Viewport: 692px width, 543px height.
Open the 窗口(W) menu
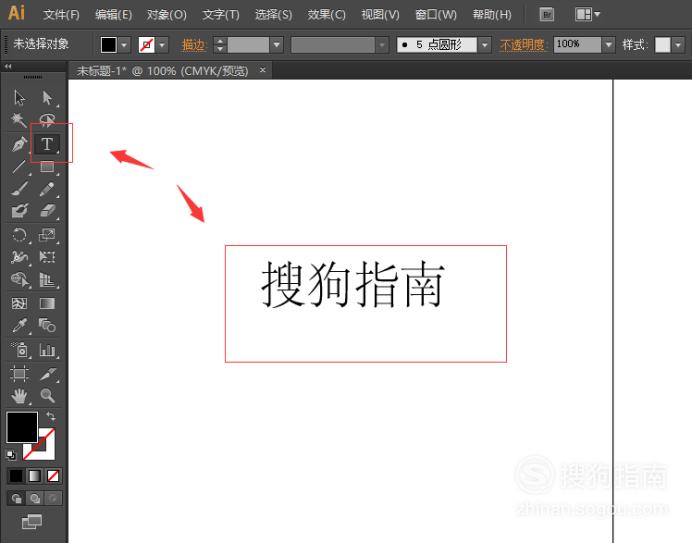click(x=436, y=15)
